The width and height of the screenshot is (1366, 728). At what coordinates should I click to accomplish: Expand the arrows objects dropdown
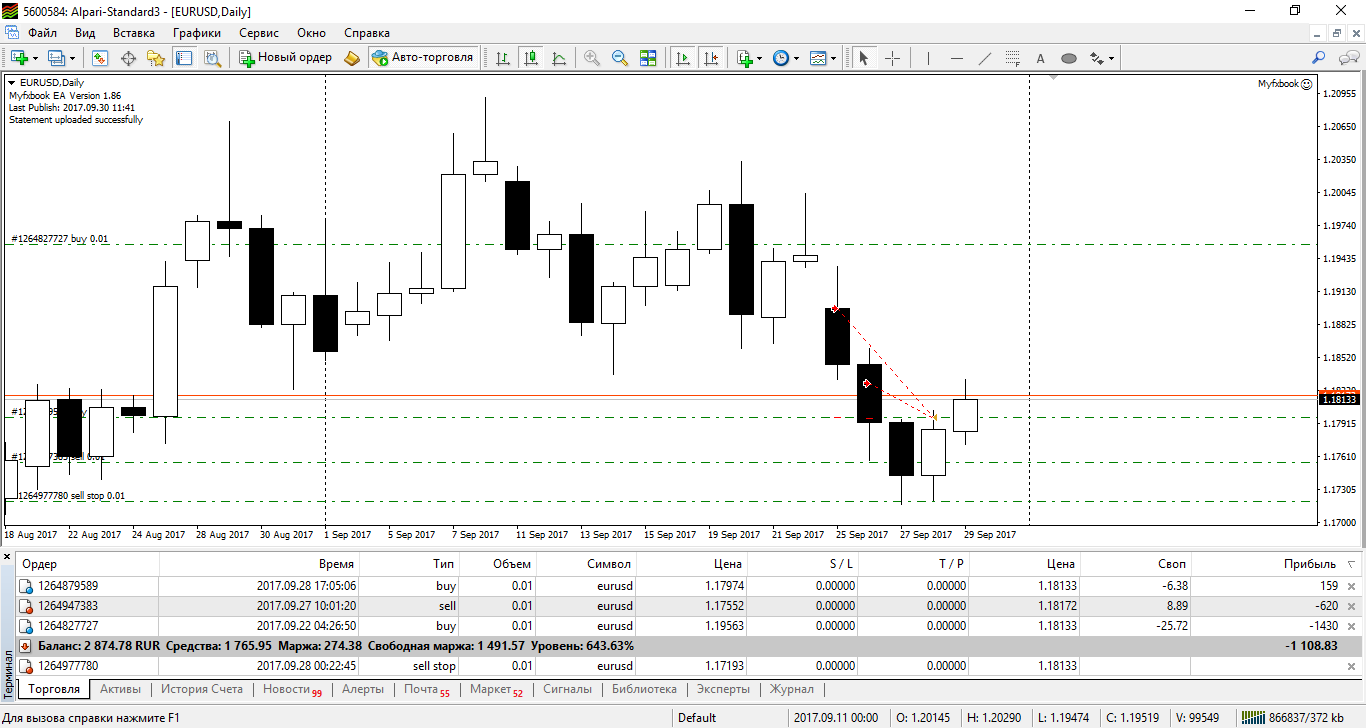tap(1111, 58)
